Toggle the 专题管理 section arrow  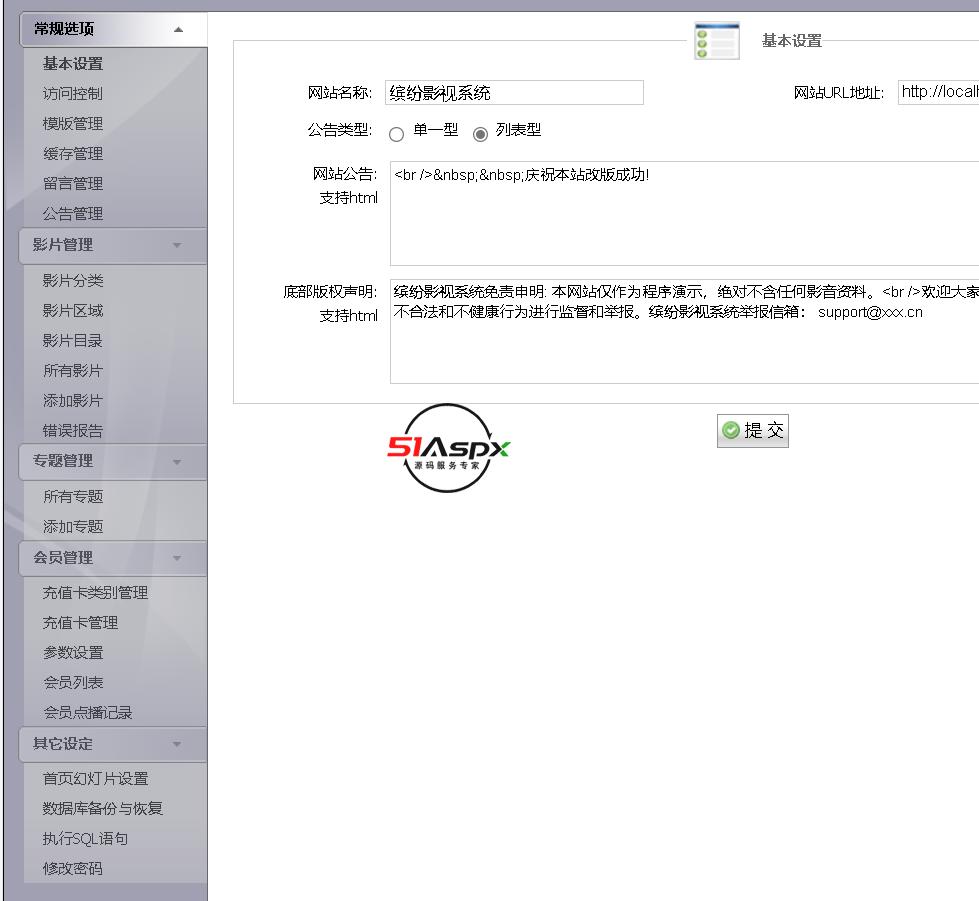(x=177, y=462)
